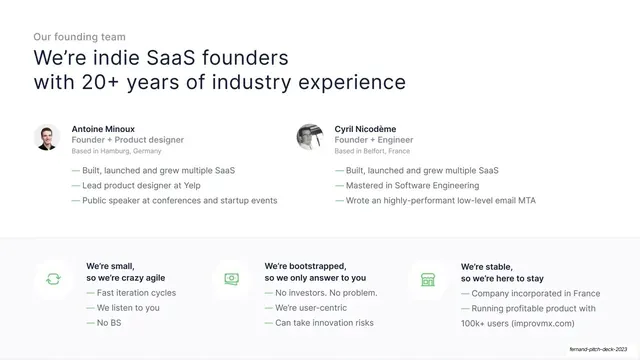Click 'We're bootstrapped' heading
The image size is (640, 360).
pos(305,266)
